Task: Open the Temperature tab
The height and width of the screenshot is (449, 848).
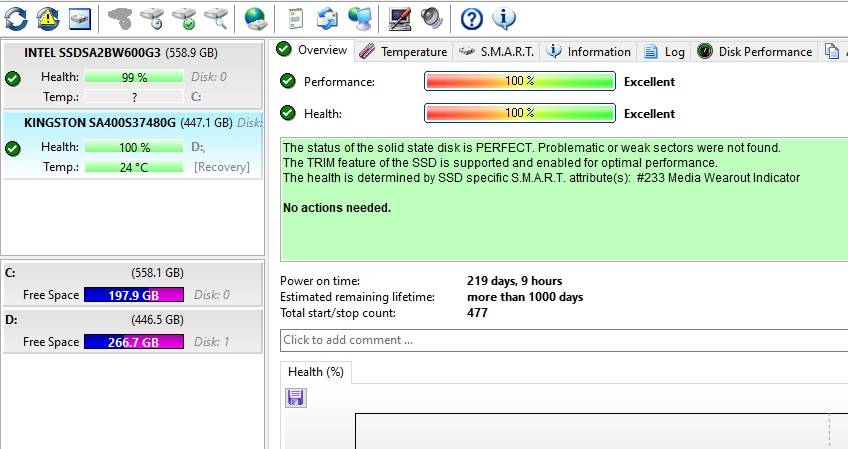Action: coord(403,51)
